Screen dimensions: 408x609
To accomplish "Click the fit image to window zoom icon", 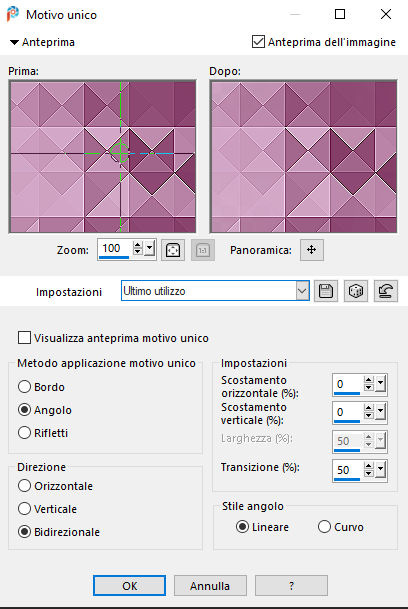I will coord(173,250).
